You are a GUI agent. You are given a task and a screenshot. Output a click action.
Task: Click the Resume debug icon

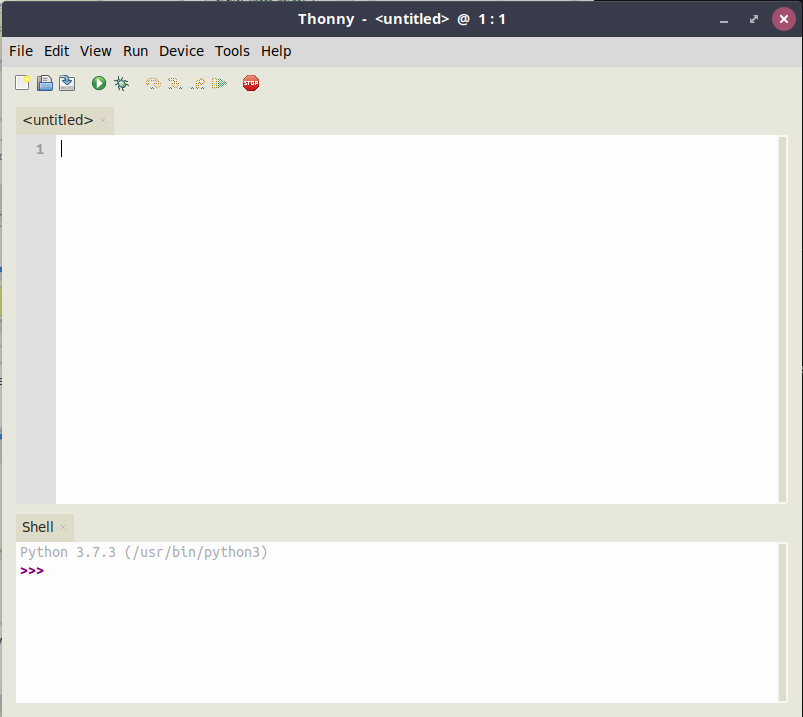(x=219, y=83)
